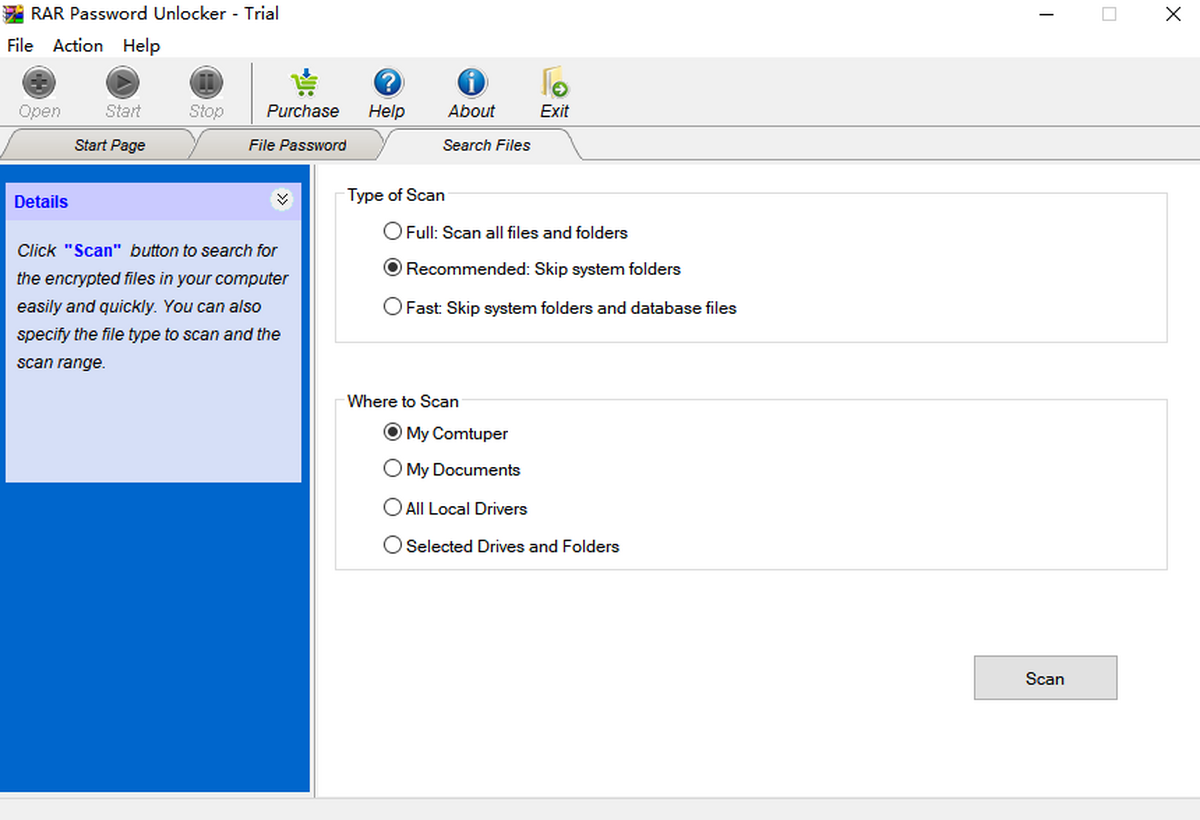Click the Where to Scan group label
This screenshot has height=820, width=1200.
[x=403, y=401]
